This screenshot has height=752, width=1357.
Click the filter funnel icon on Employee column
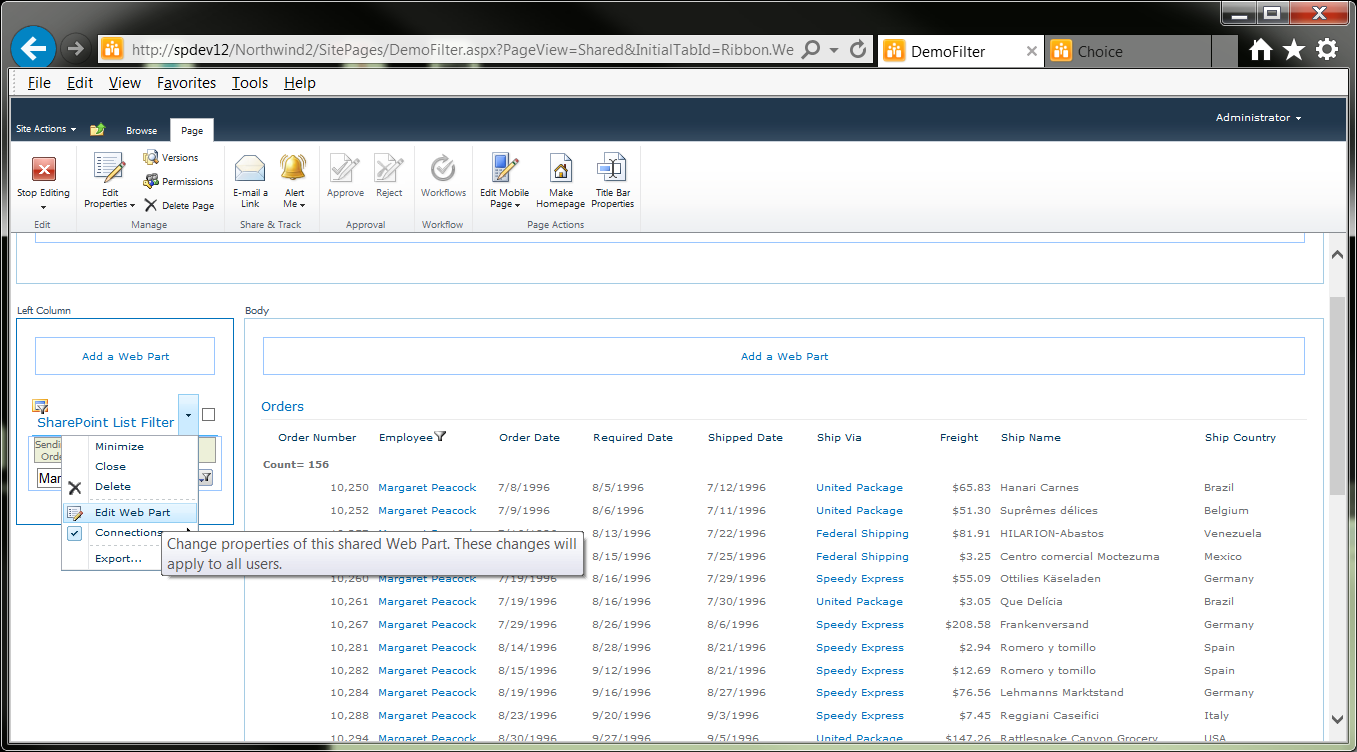440,437
